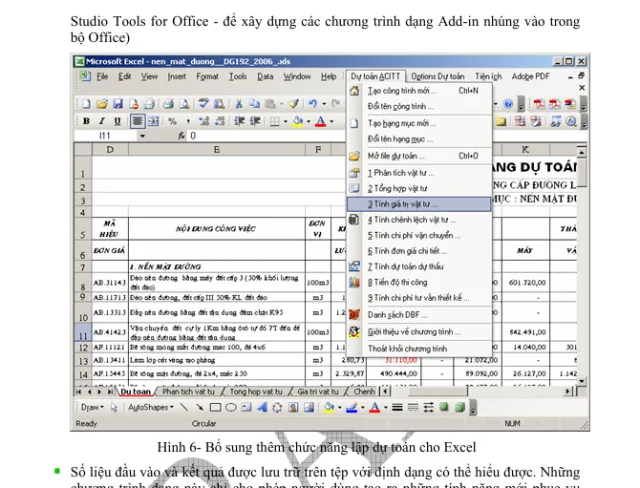Toggle Center alignment button
Image resolution: width=640 pixels, height=488 pixels.
pyautogui.click(x=137, y=121)
